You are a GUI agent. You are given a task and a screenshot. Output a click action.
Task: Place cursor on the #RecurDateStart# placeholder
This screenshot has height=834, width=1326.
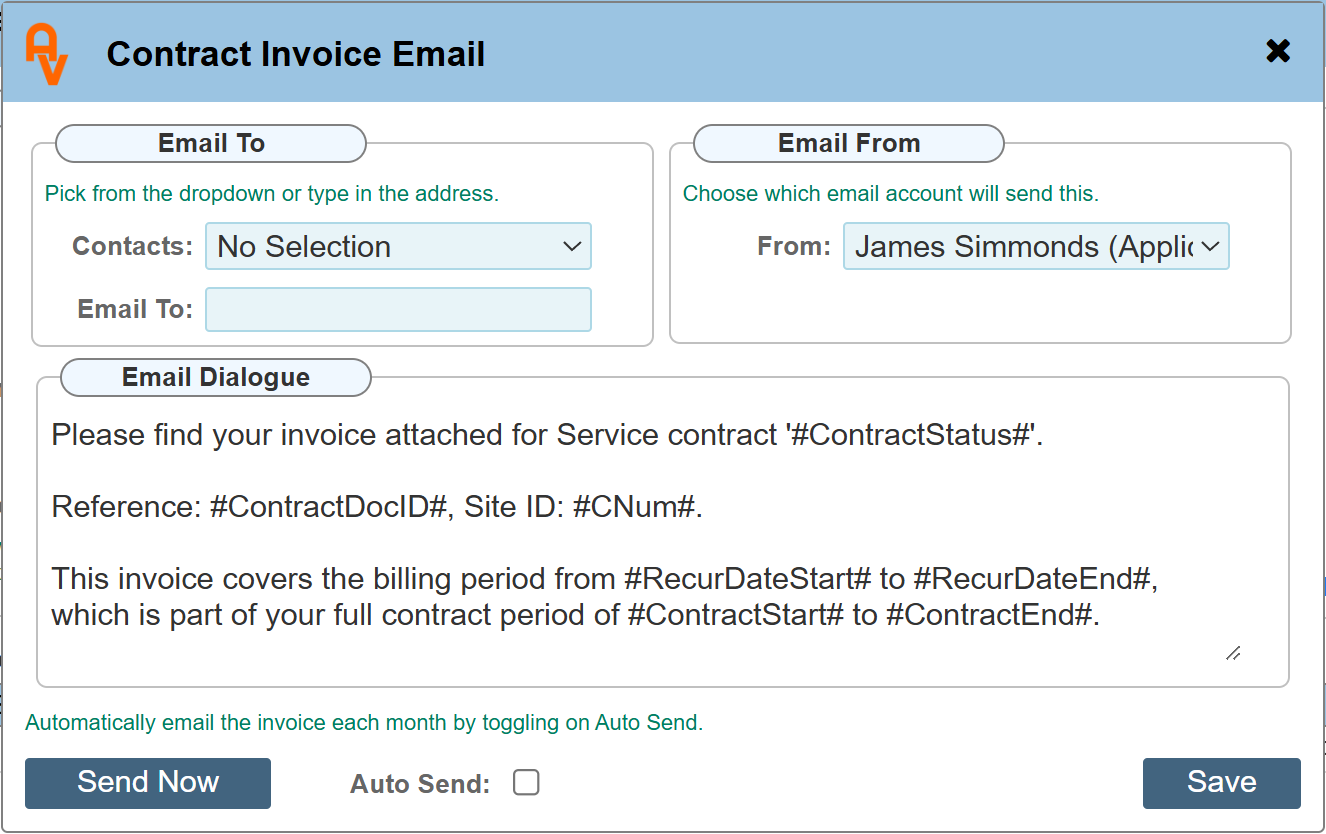pos(740,579)
